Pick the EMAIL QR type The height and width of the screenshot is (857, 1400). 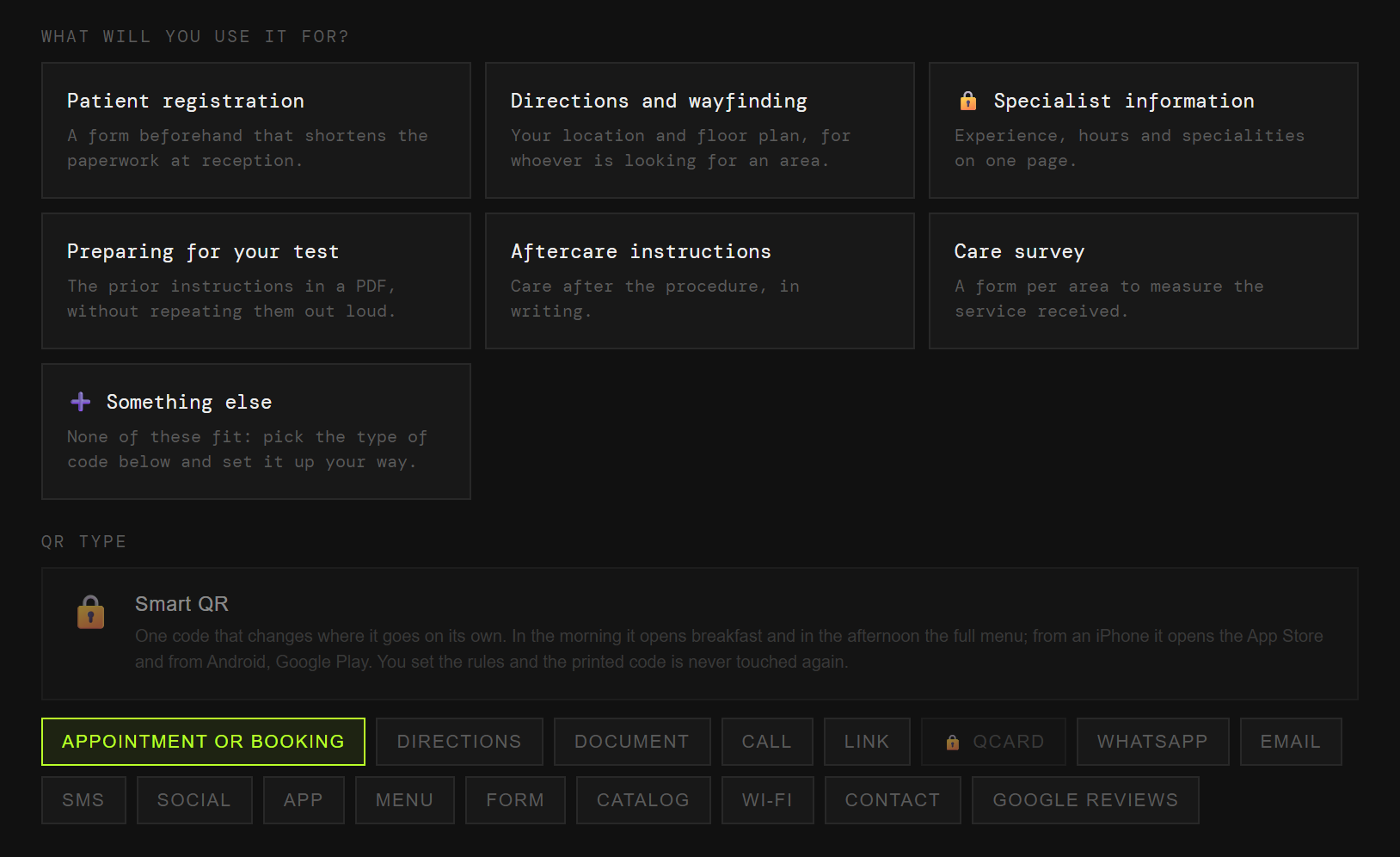point(1291,742)
